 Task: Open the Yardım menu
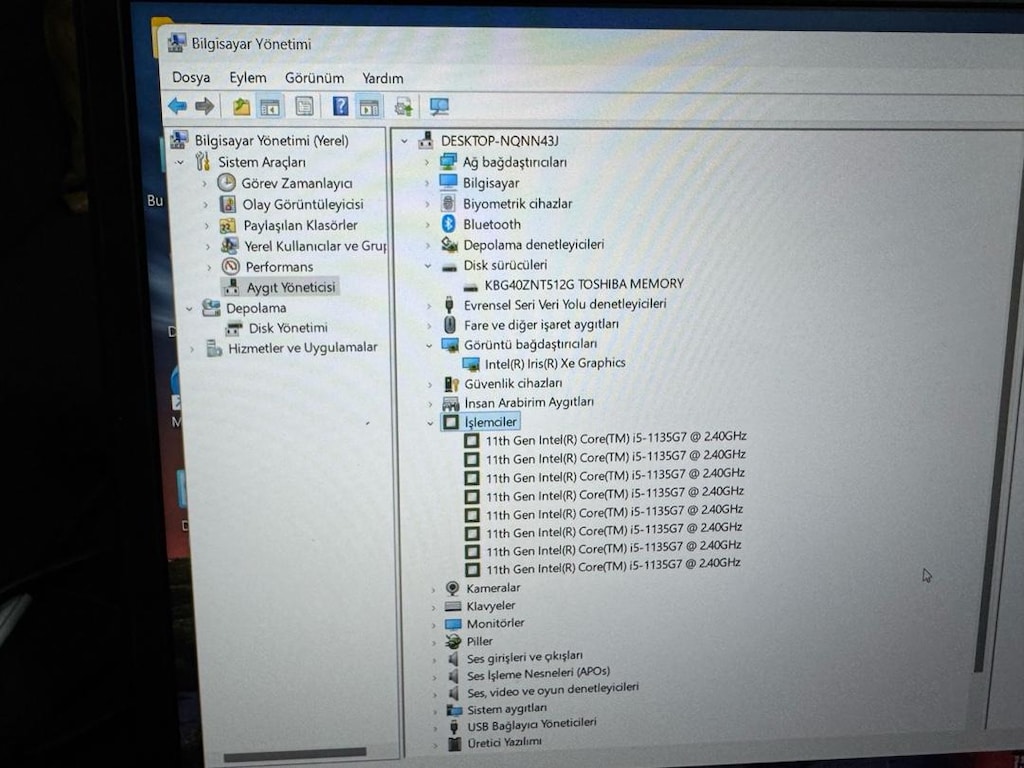pyautogui.click(x=383, y=78)
